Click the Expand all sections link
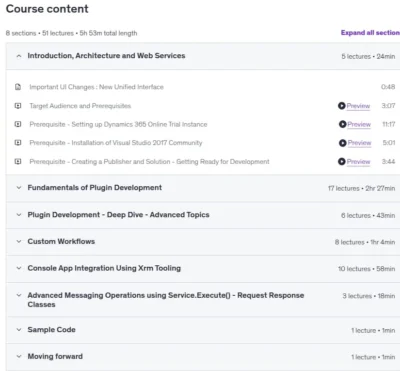This screenshot has width=400, height=371. pyautogui.click(x=370, y=33)
